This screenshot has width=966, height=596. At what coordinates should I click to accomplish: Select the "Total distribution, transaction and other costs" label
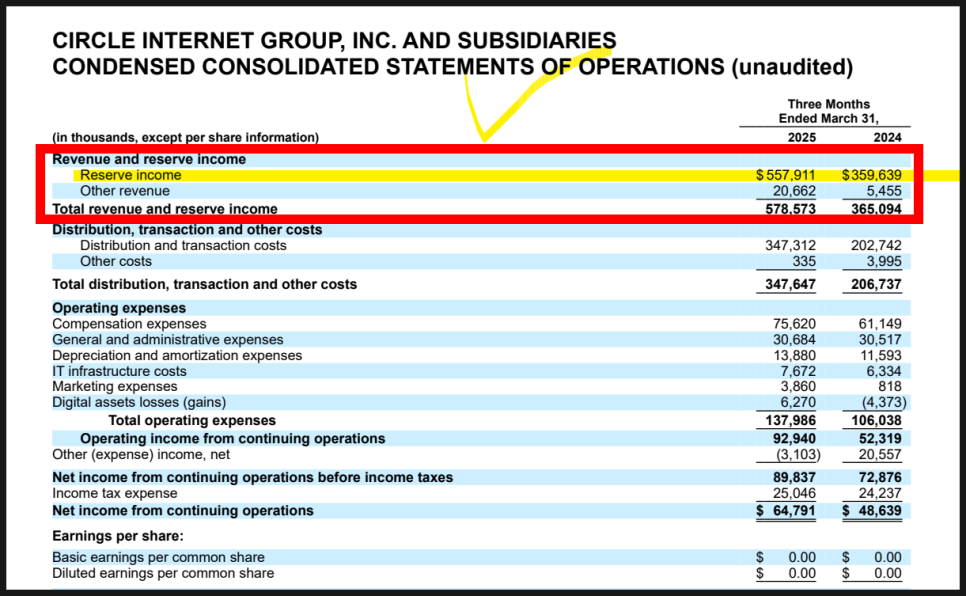205,284
